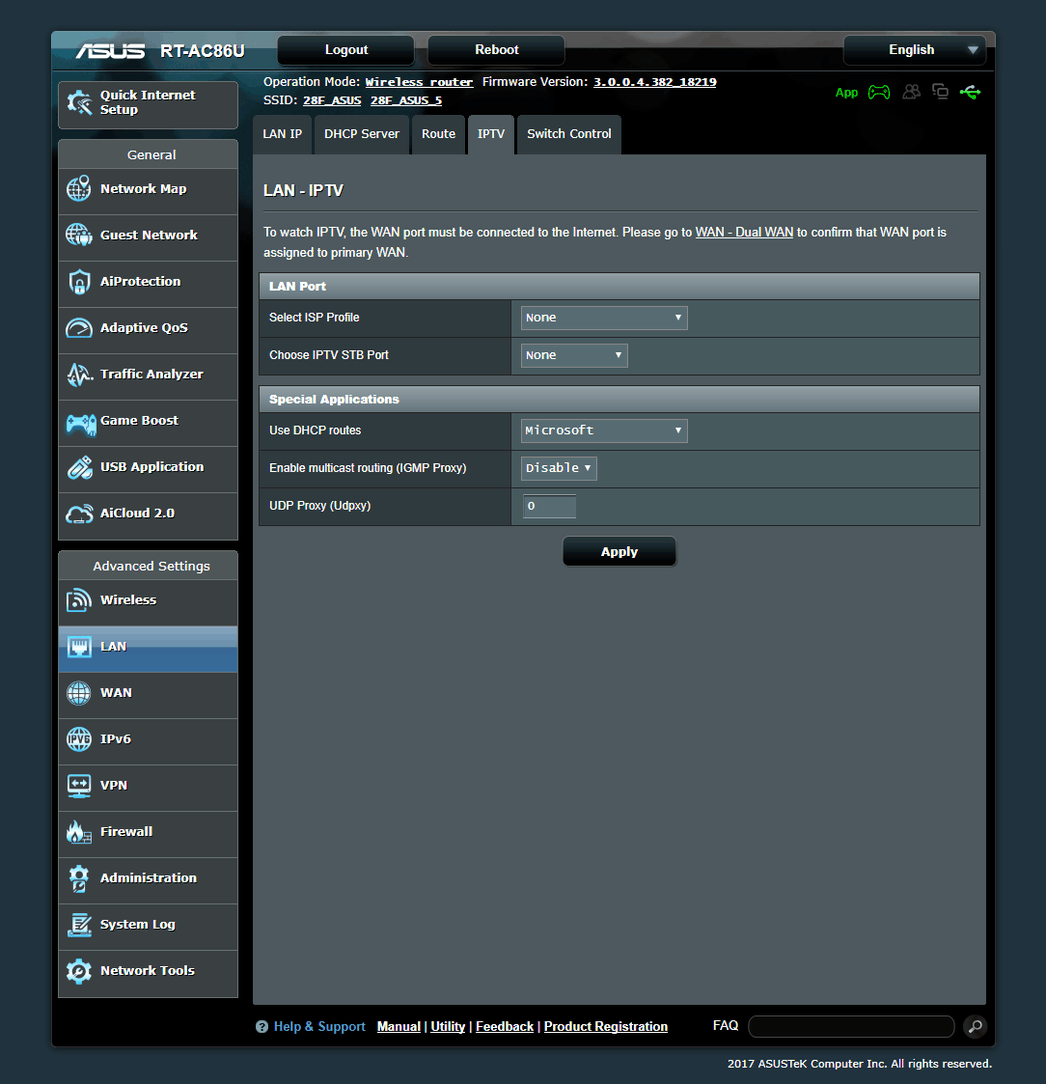Open firmware version 3.0.0.4.382_18219 link

(x=655, y=82)
